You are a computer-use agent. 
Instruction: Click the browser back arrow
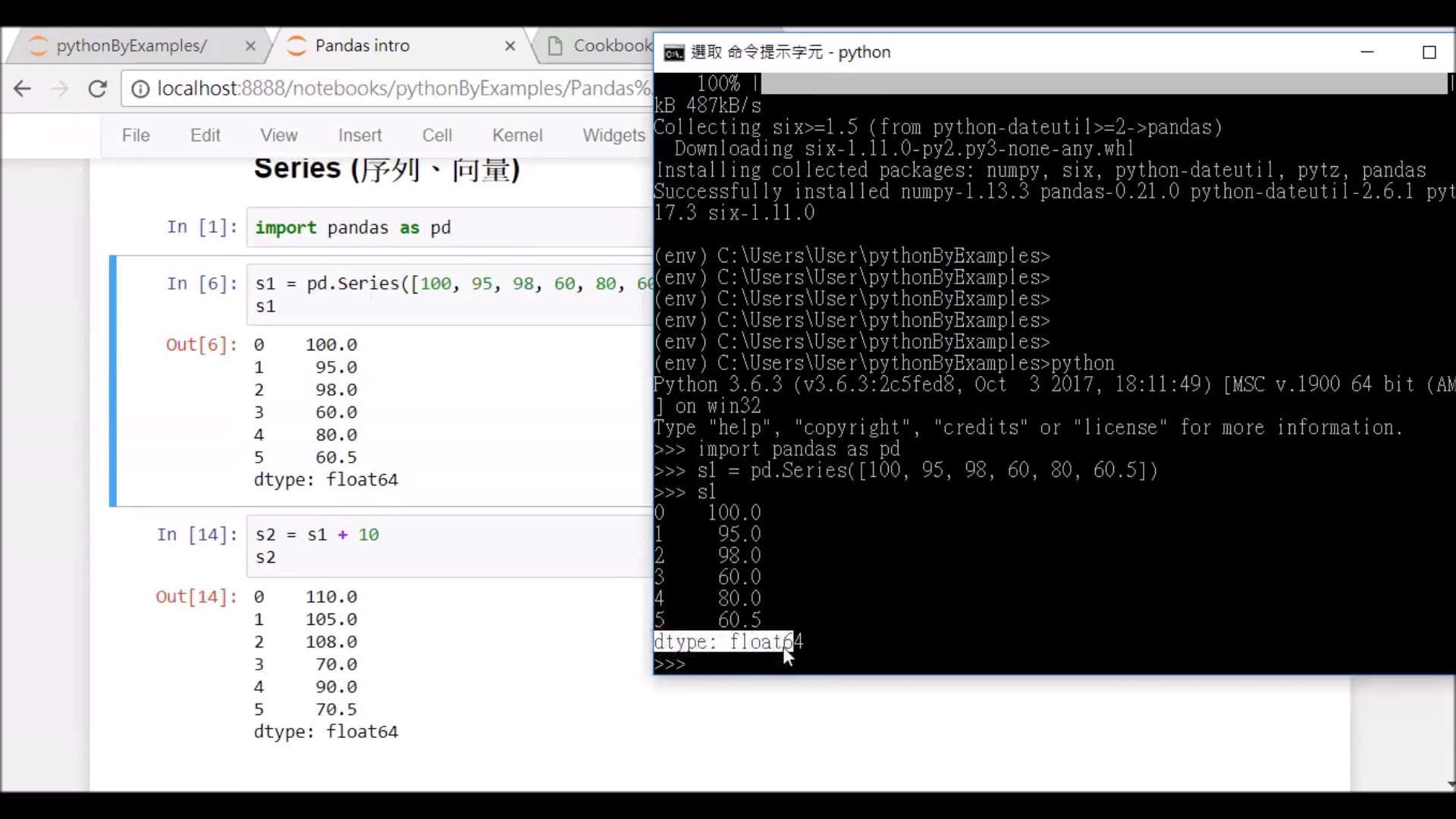coord(22,88)
